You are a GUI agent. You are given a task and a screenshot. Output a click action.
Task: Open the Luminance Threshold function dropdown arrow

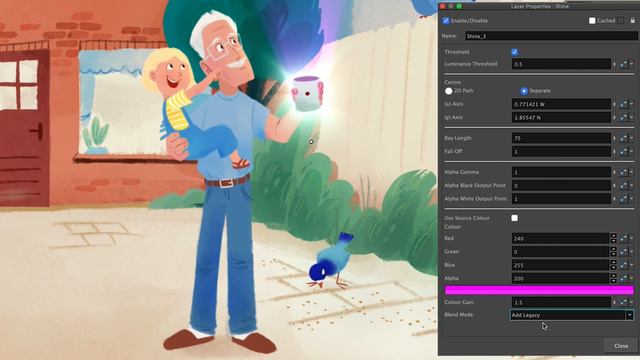coord(631,64)
